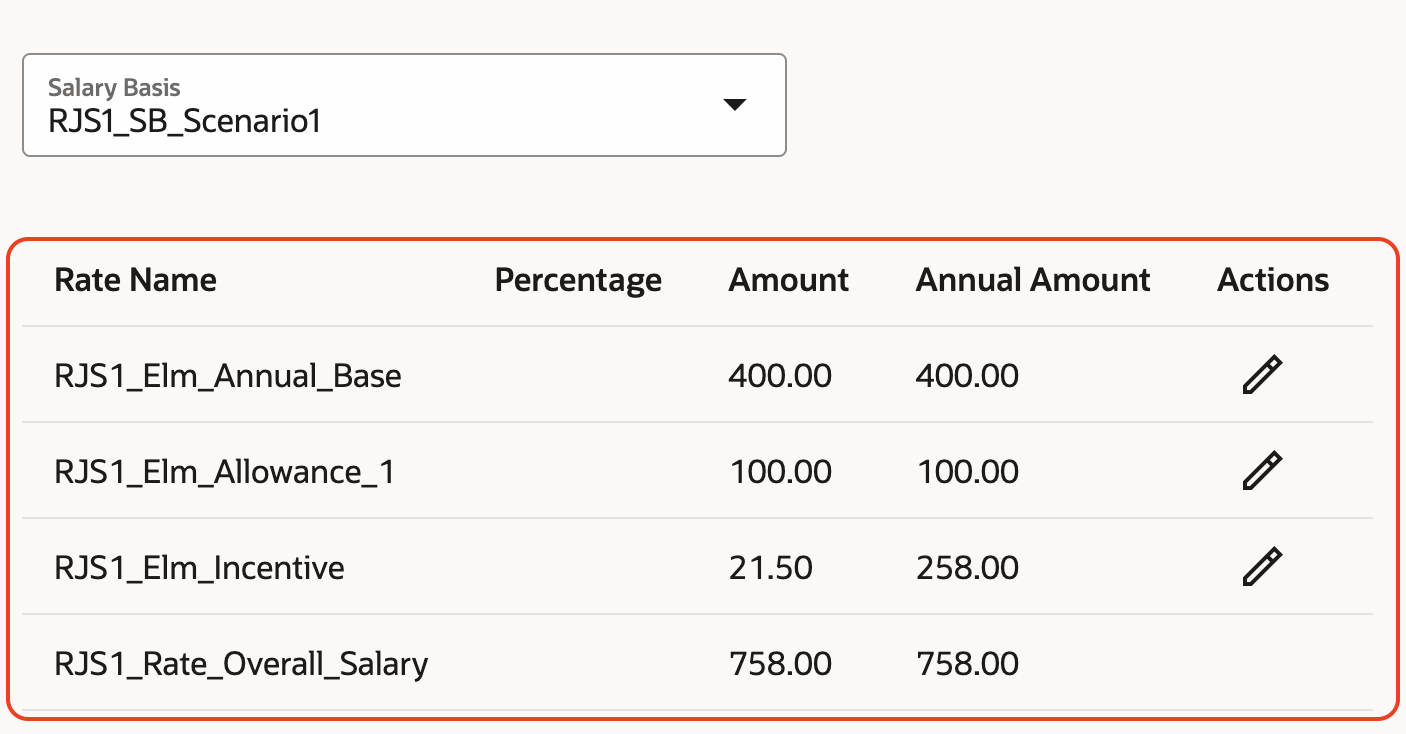The height and width of the screenshot is (734, 1406).
Task: Open the Salary Basis dropdown arrow
Action: click(x=735, y=105)
